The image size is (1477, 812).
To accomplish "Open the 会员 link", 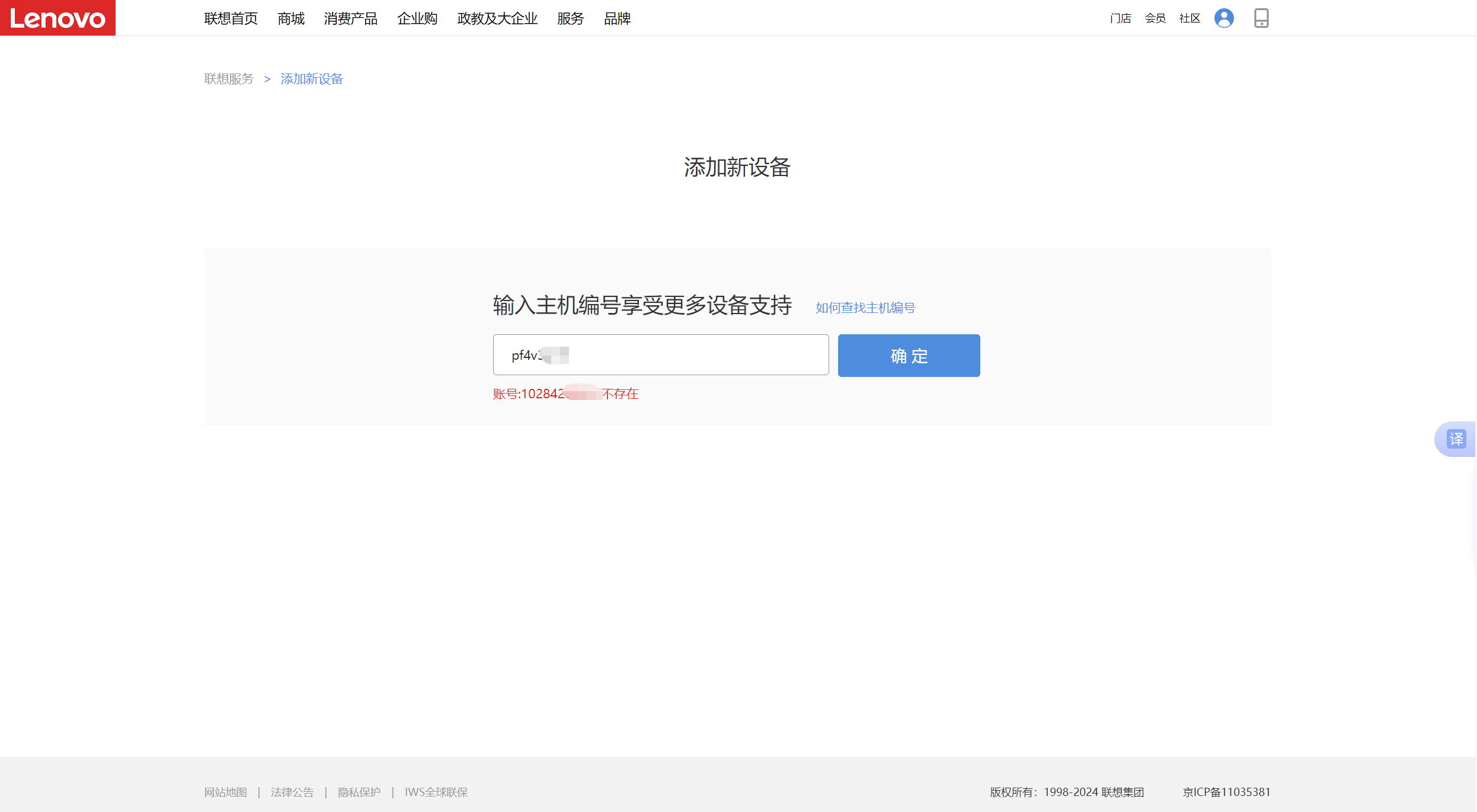I will (1155, 19).
